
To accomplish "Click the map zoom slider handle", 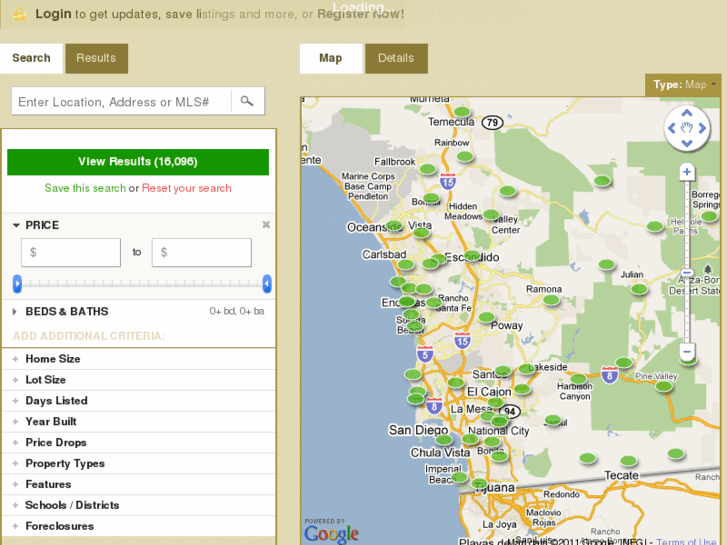I will [x=687, y=273].
